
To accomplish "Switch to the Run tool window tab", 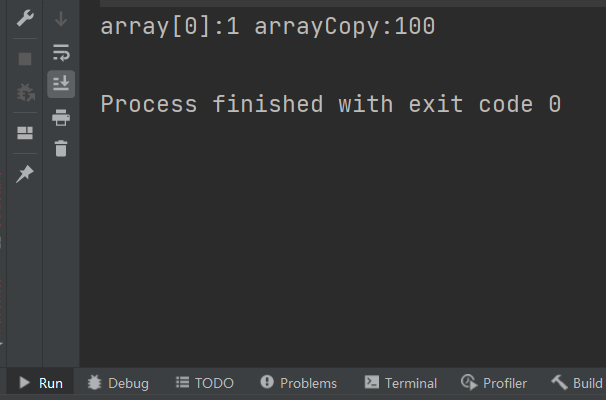I will click(41, 383).
